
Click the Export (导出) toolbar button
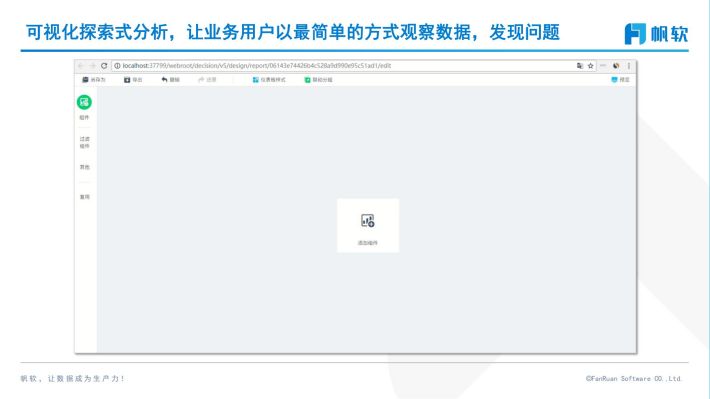coord(133,80)
